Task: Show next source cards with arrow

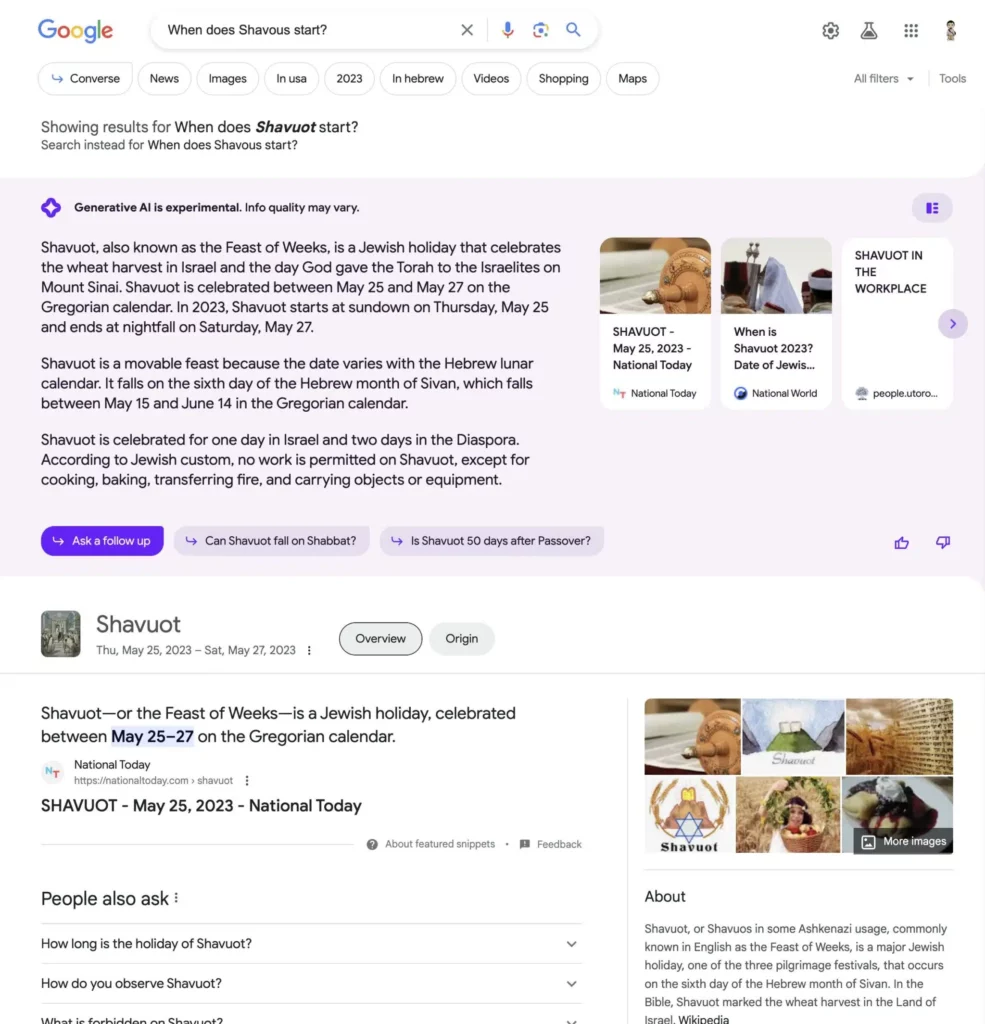Action: pyautogui.click(x=952, y=324)
